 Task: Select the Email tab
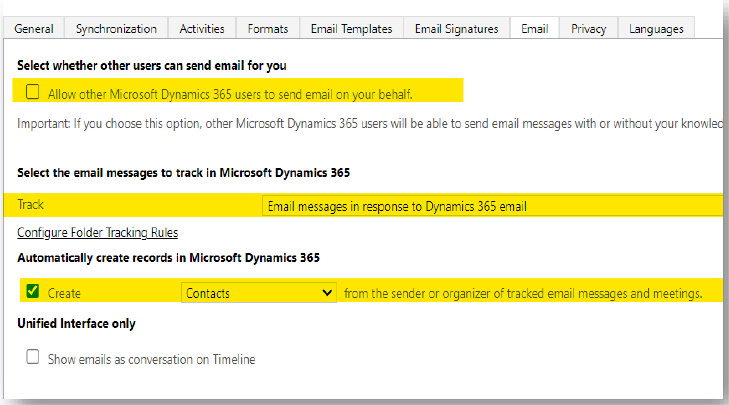[x=535, y=29]
